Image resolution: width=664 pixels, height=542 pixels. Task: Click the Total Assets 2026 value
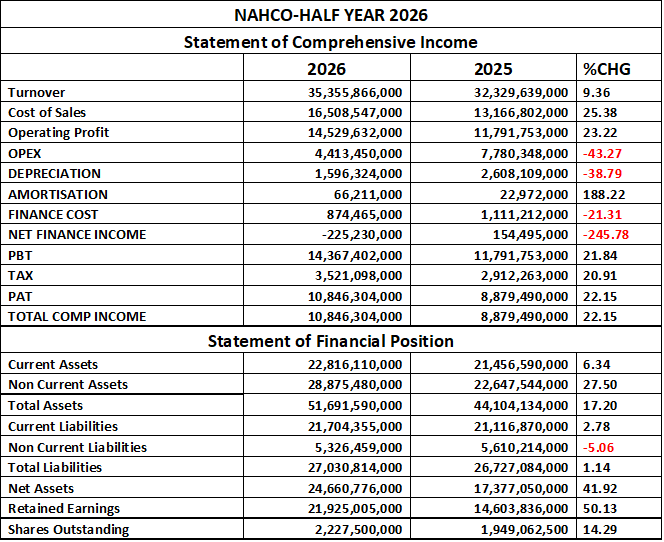pos(355,406)
